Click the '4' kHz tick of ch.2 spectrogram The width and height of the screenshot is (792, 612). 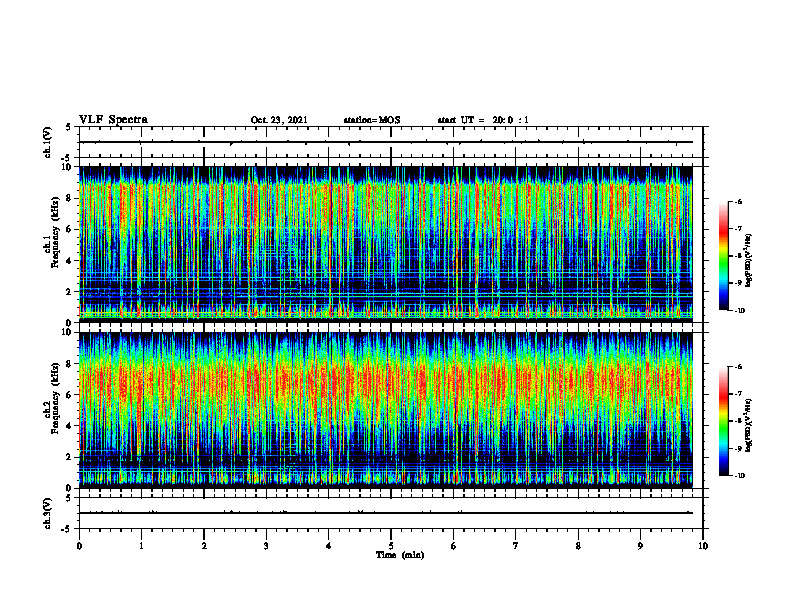tap(70, 426)
